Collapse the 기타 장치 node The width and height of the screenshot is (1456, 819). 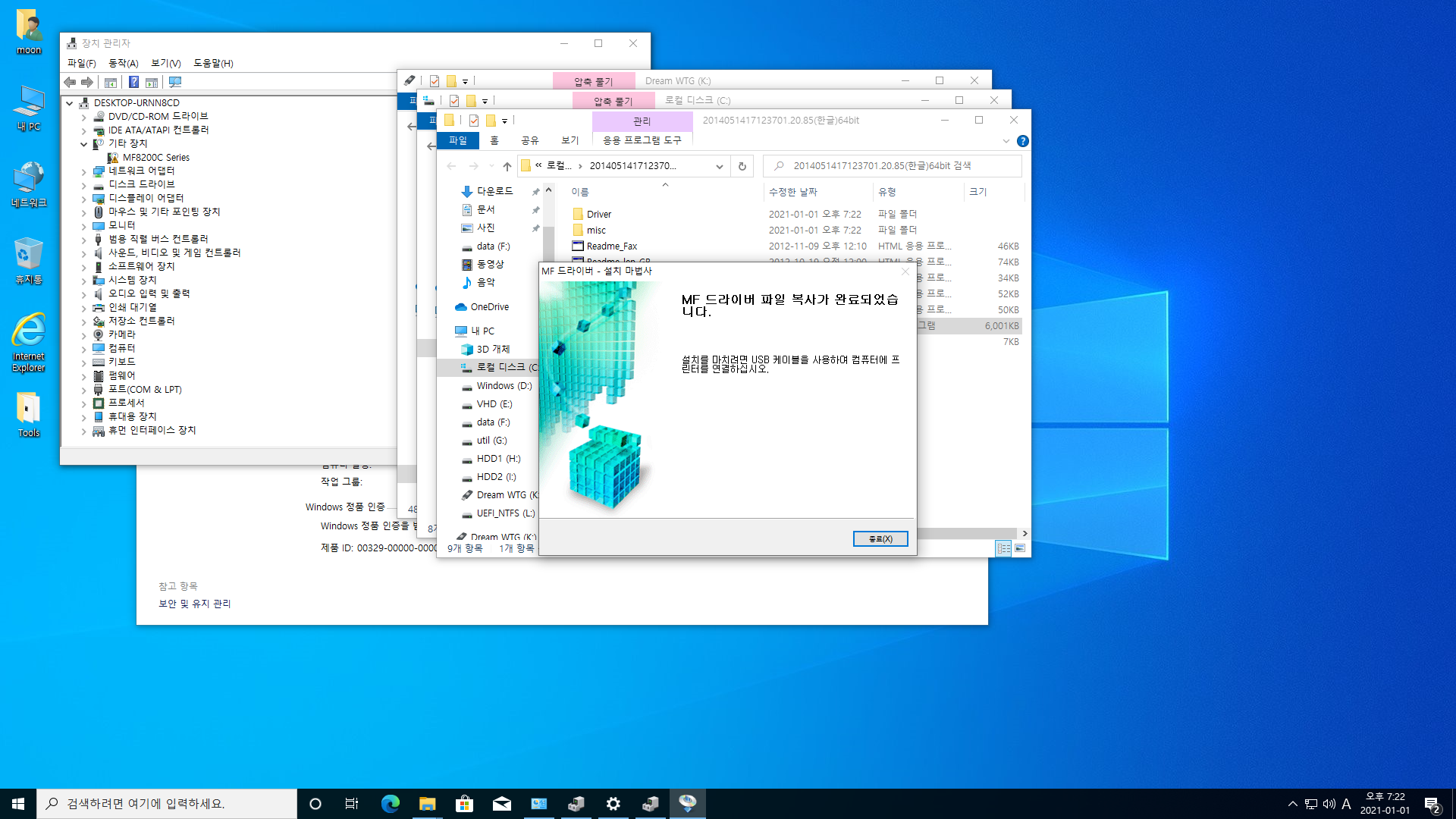point(83,144)
